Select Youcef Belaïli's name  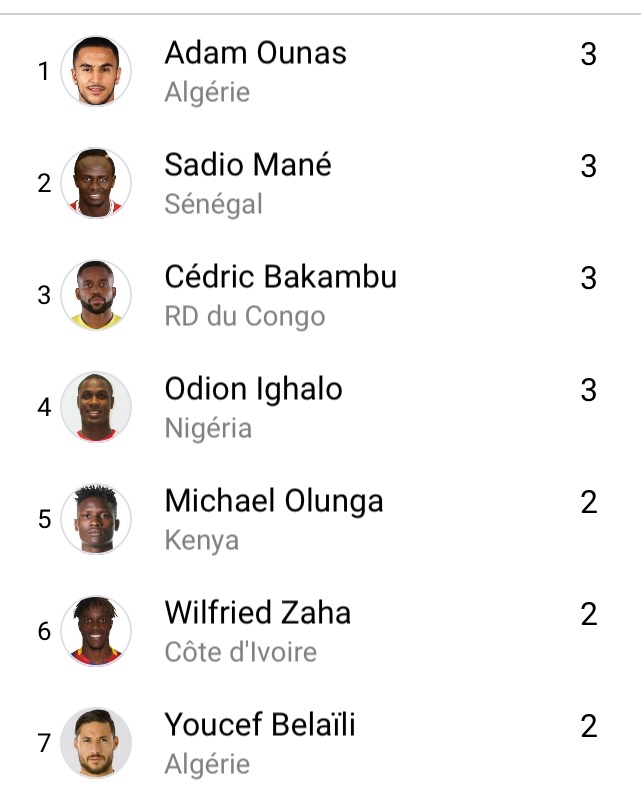click(260, 725)
